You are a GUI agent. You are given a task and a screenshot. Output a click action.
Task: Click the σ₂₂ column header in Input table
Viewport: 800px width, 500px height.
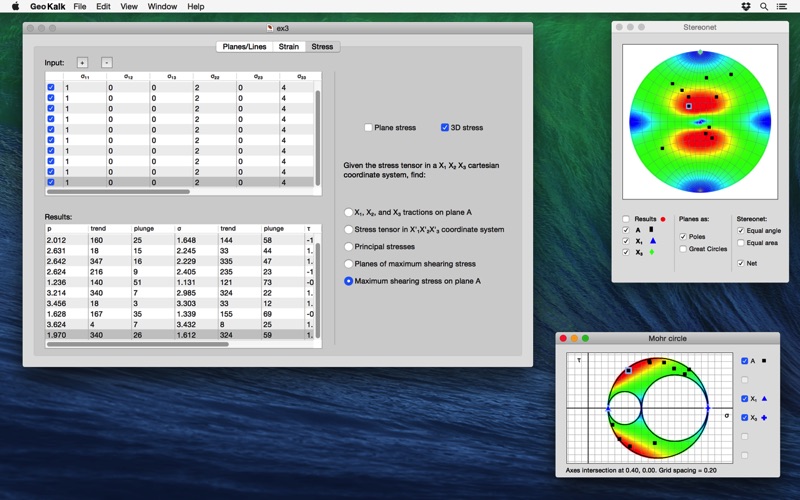point(215,77)
